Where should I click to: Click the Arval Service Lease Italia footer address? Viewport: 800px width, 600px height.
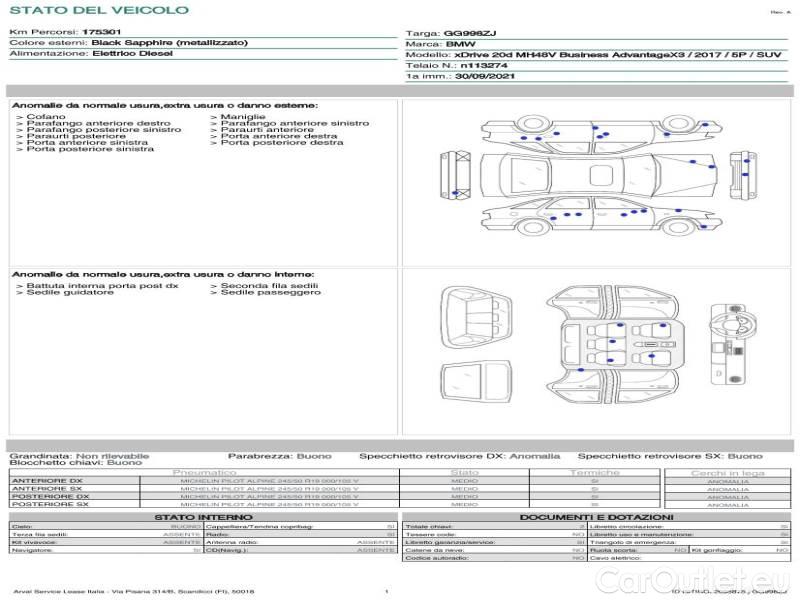tap(134, 592)
